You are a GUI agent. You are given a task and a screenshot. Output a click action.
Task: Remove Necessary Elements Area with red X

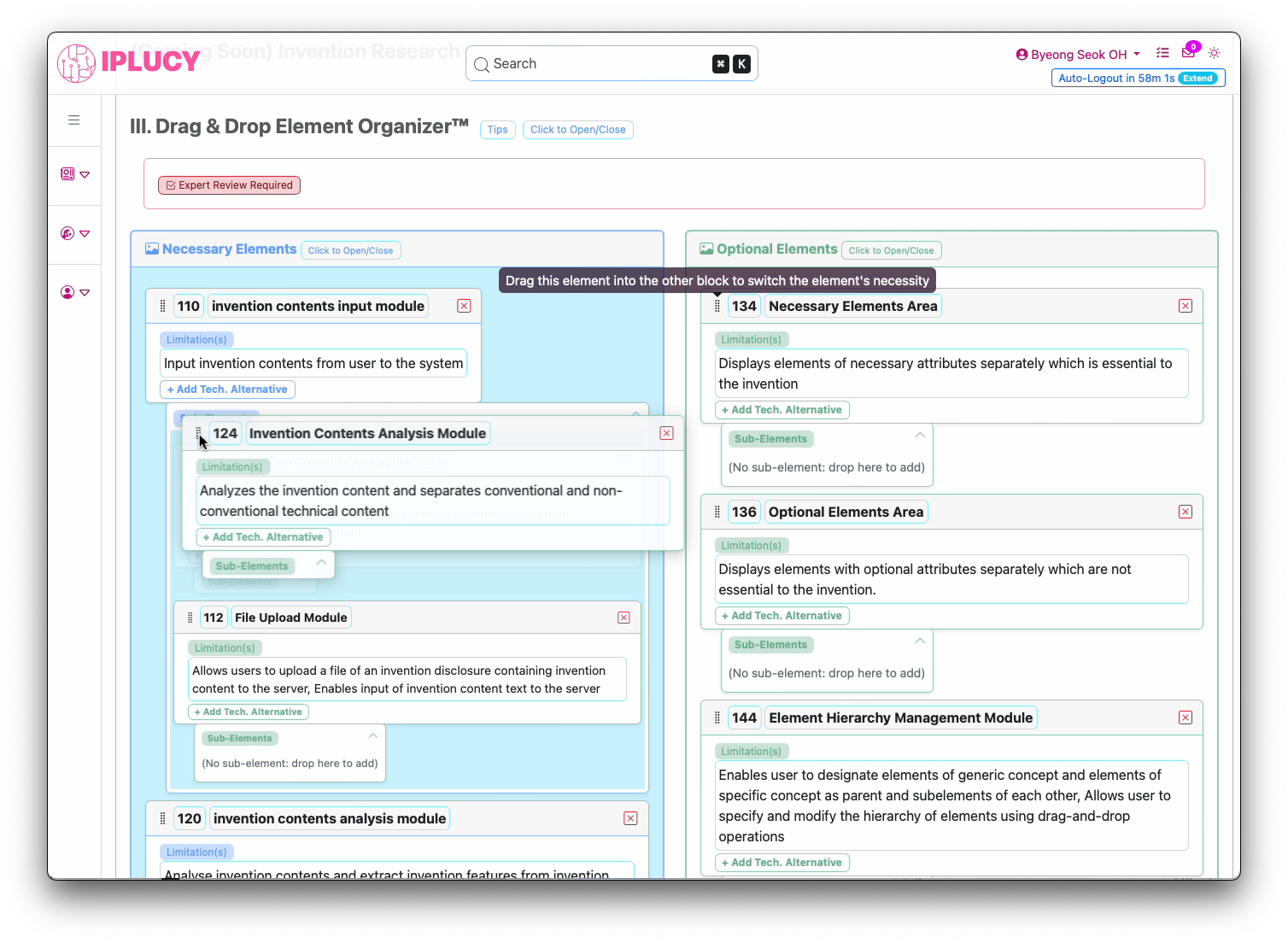tap(1186, 306)
